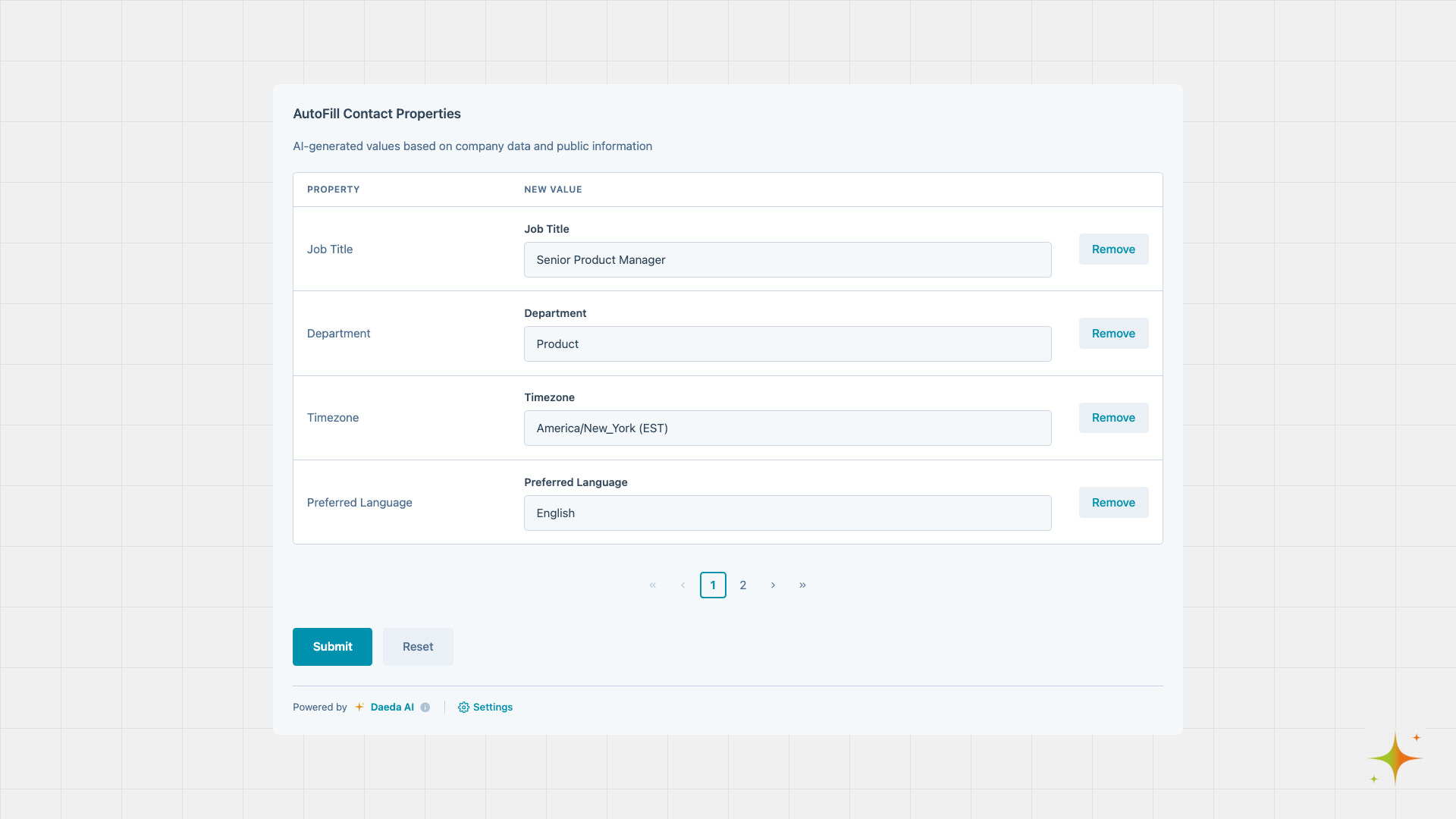Select page 2 in pagination

coord(743,585)
